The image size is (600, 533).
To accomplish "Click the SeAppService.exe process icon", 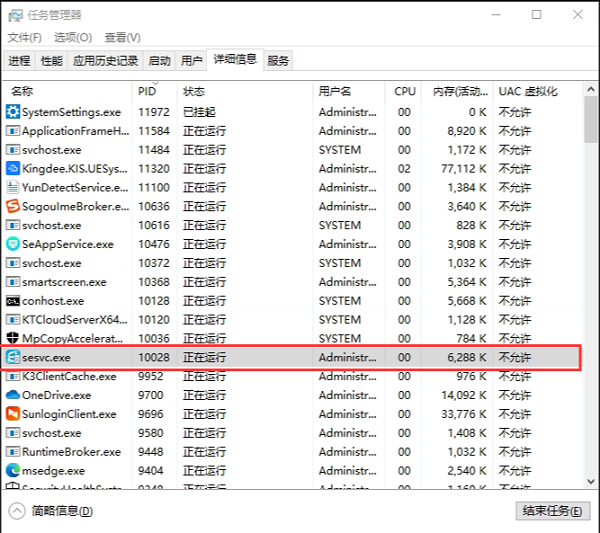I will (13, 244).
